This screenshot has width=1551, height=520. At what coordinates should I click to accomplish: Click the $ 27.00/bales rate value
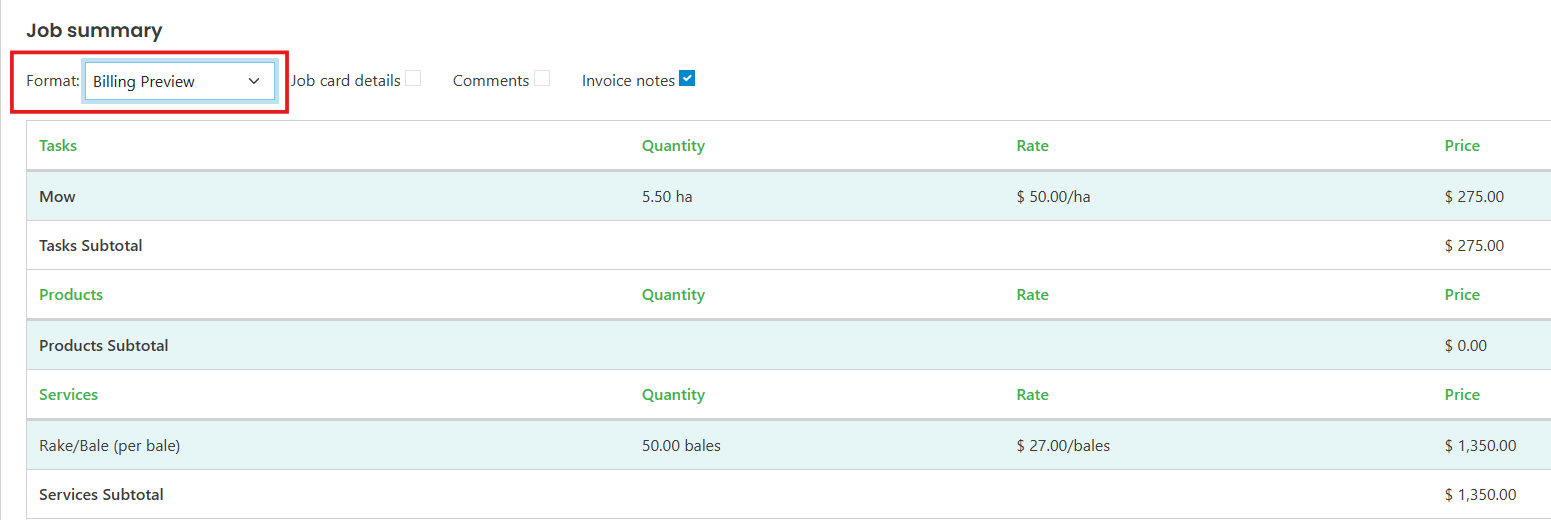1063,446
